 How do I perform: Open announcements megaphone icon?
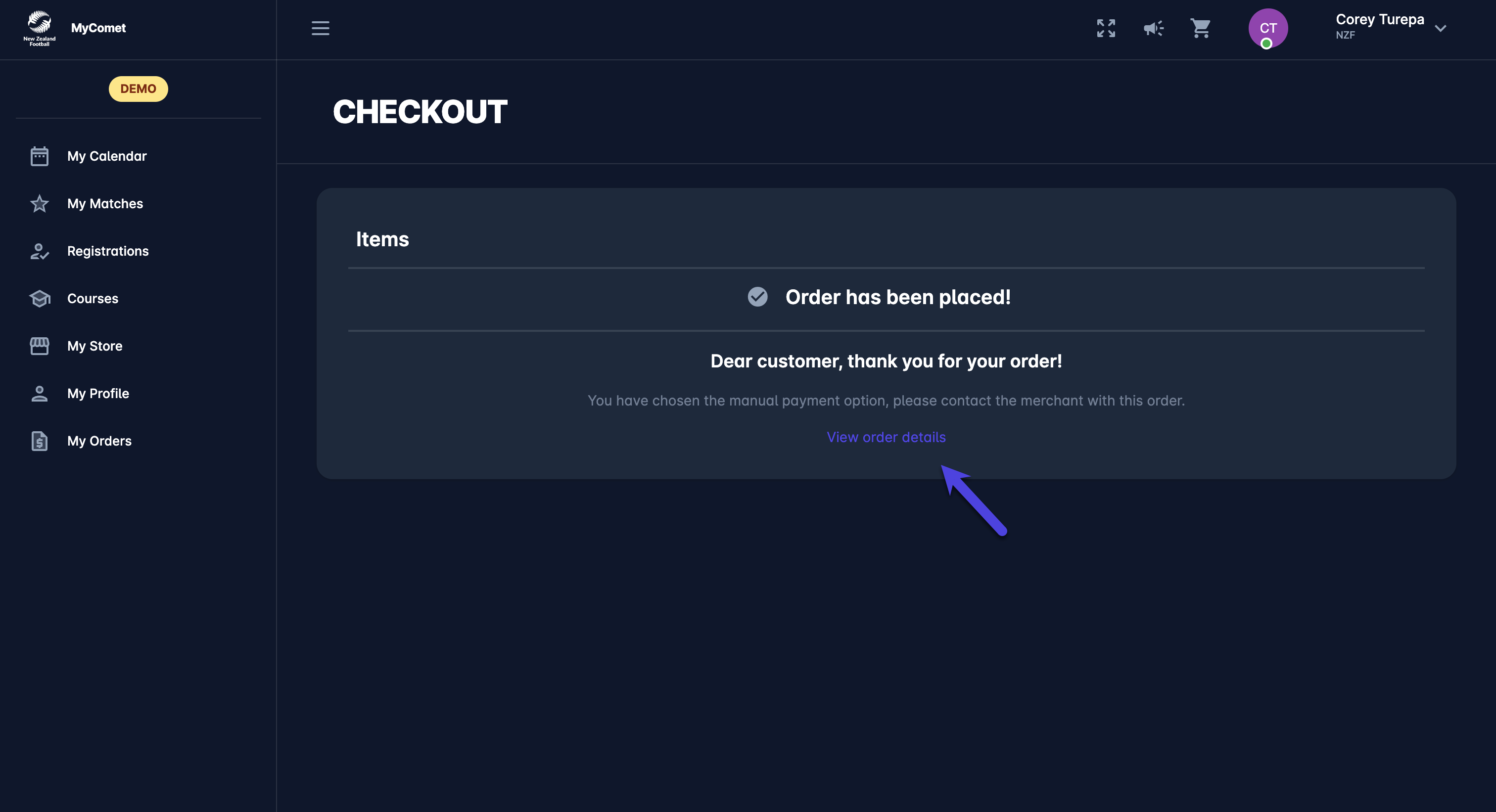pos(1153,29)
